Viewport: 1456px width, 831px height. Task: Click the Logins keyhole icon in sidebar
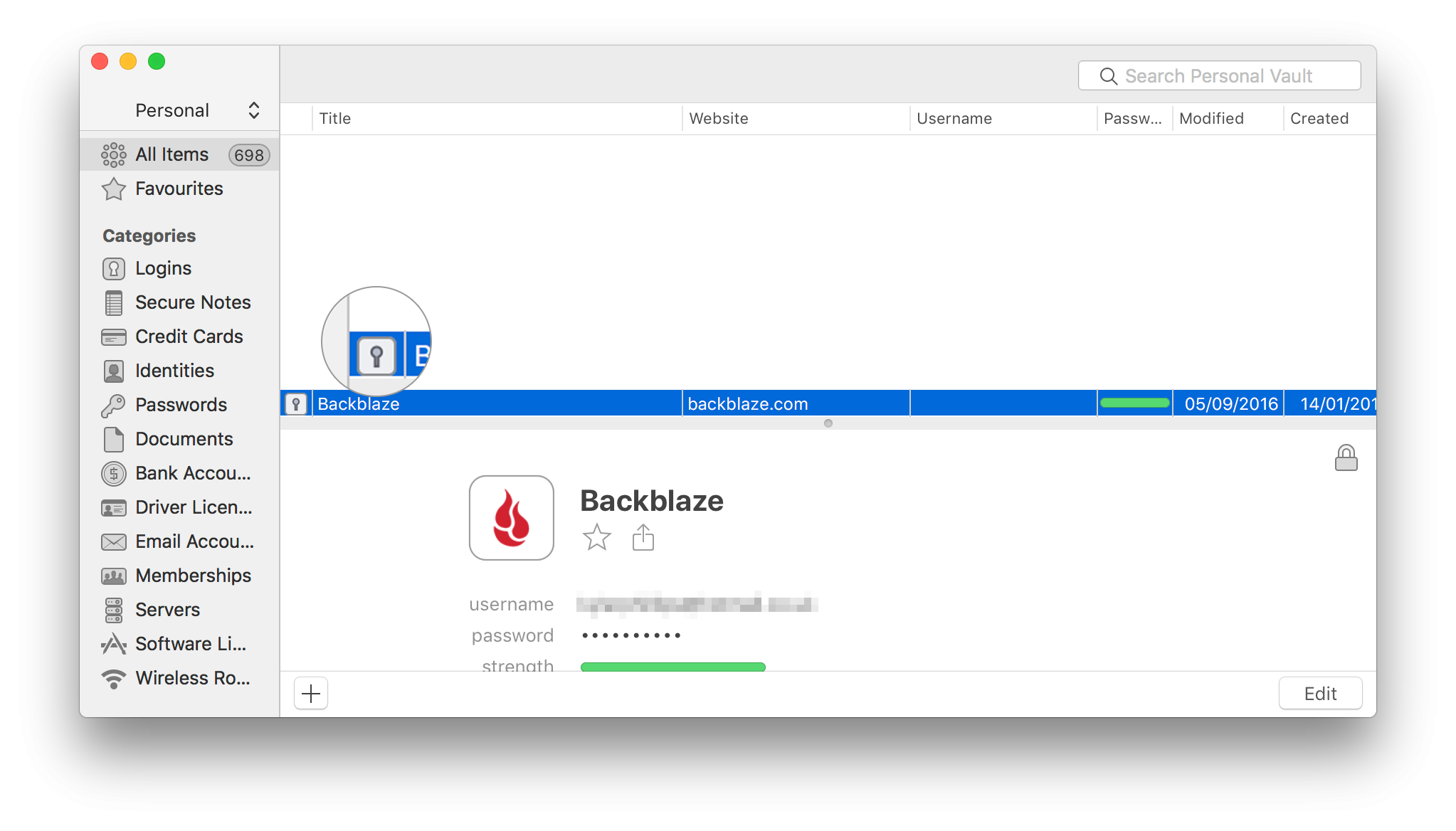click(114, 268)
